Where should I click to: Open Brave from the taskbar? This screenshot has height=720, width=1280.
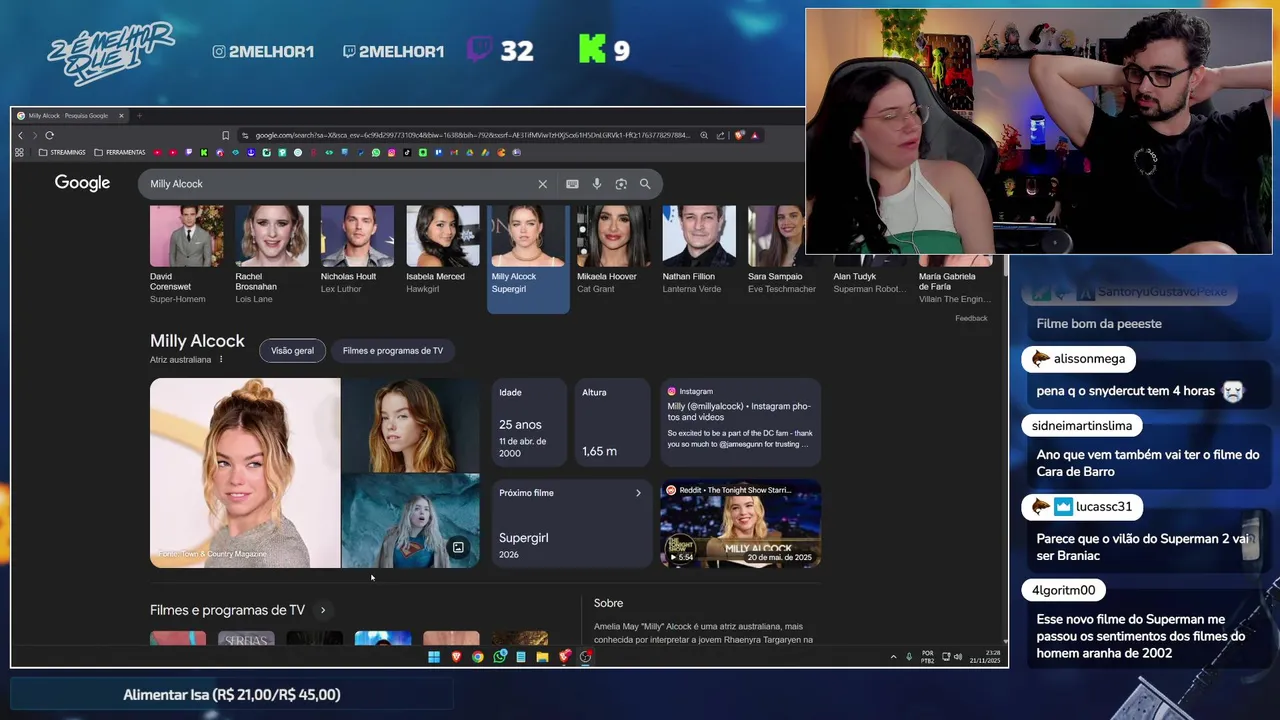pos(456,657)
